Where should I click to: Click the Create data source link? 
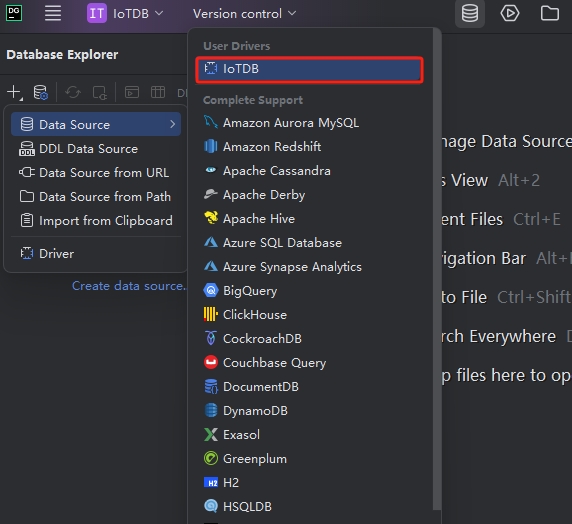click(x=129, y=286)
